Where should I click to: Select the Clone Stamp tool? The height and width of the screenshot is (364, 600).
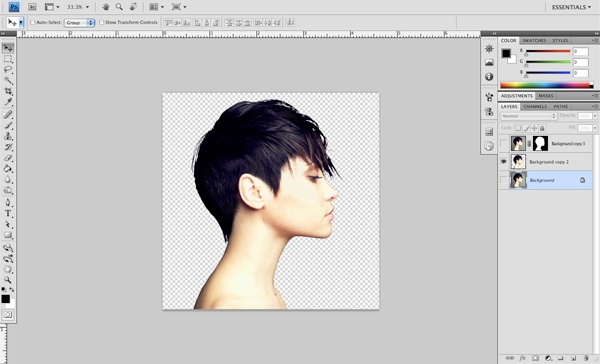click(8, 136)
